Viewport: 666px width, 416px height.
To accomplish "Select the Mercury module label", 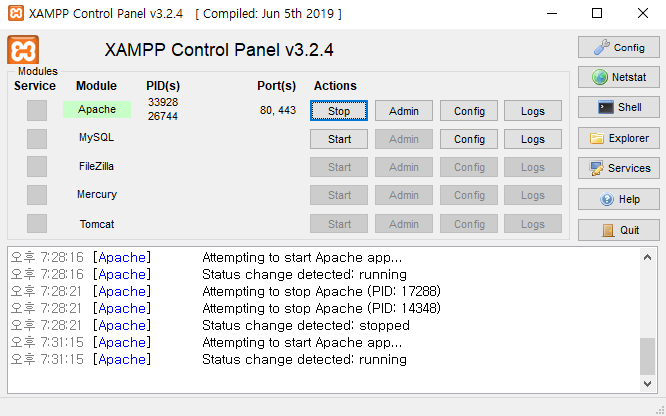I will click(x=97, y=194).
